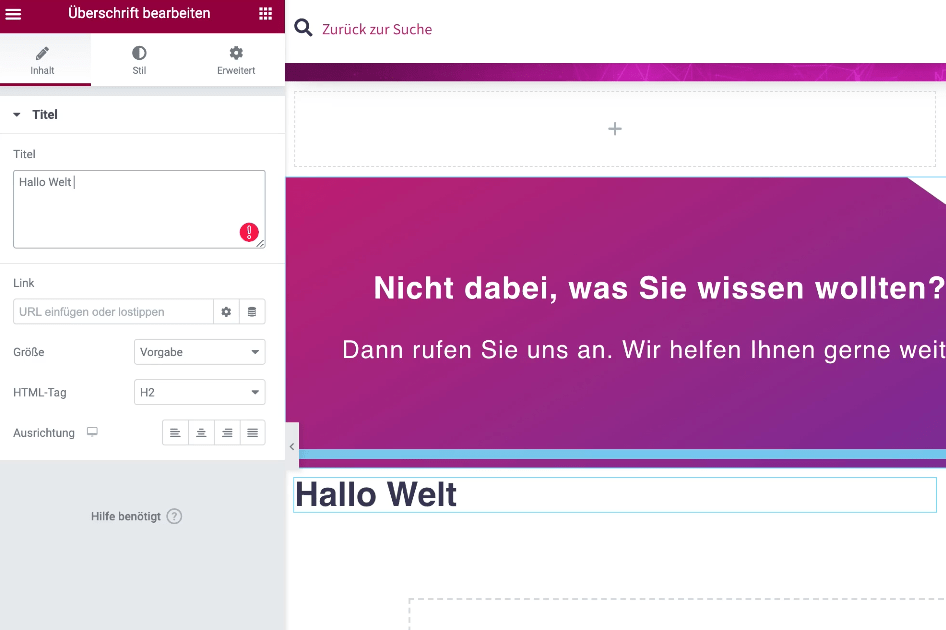Click the Zurück zur Suche link
This screenshot has height=630, width=946.
pos(377,30)
